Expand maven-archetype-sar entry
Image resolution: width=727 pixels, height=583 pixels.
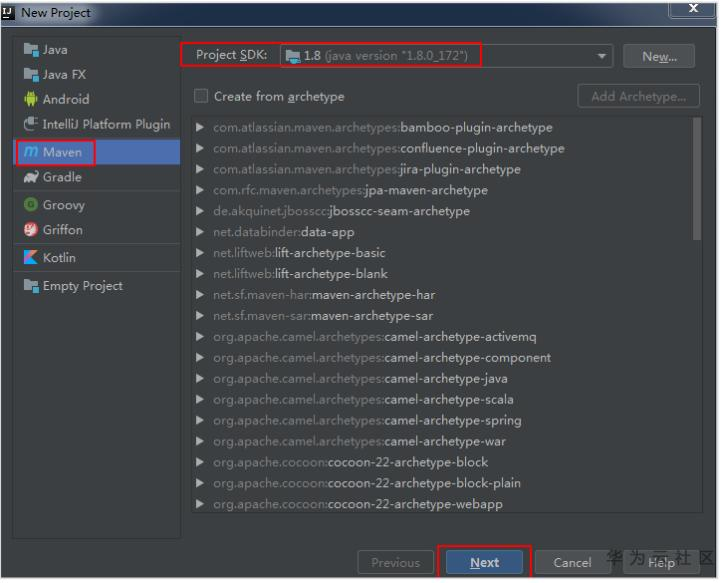pos(200,315)
